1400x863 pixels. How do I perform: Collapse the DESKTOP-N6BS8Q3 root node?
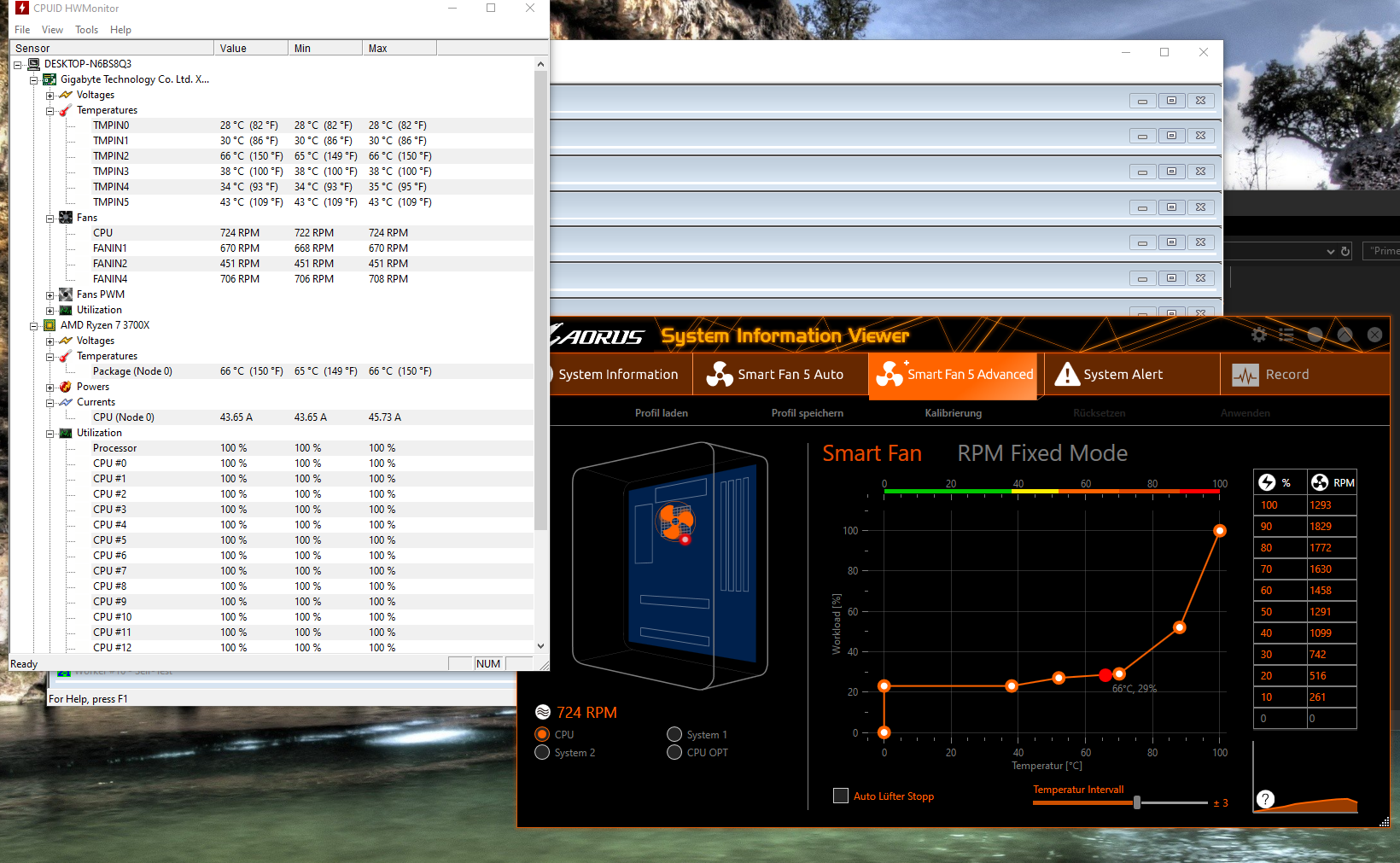click(x=17, y=65)
